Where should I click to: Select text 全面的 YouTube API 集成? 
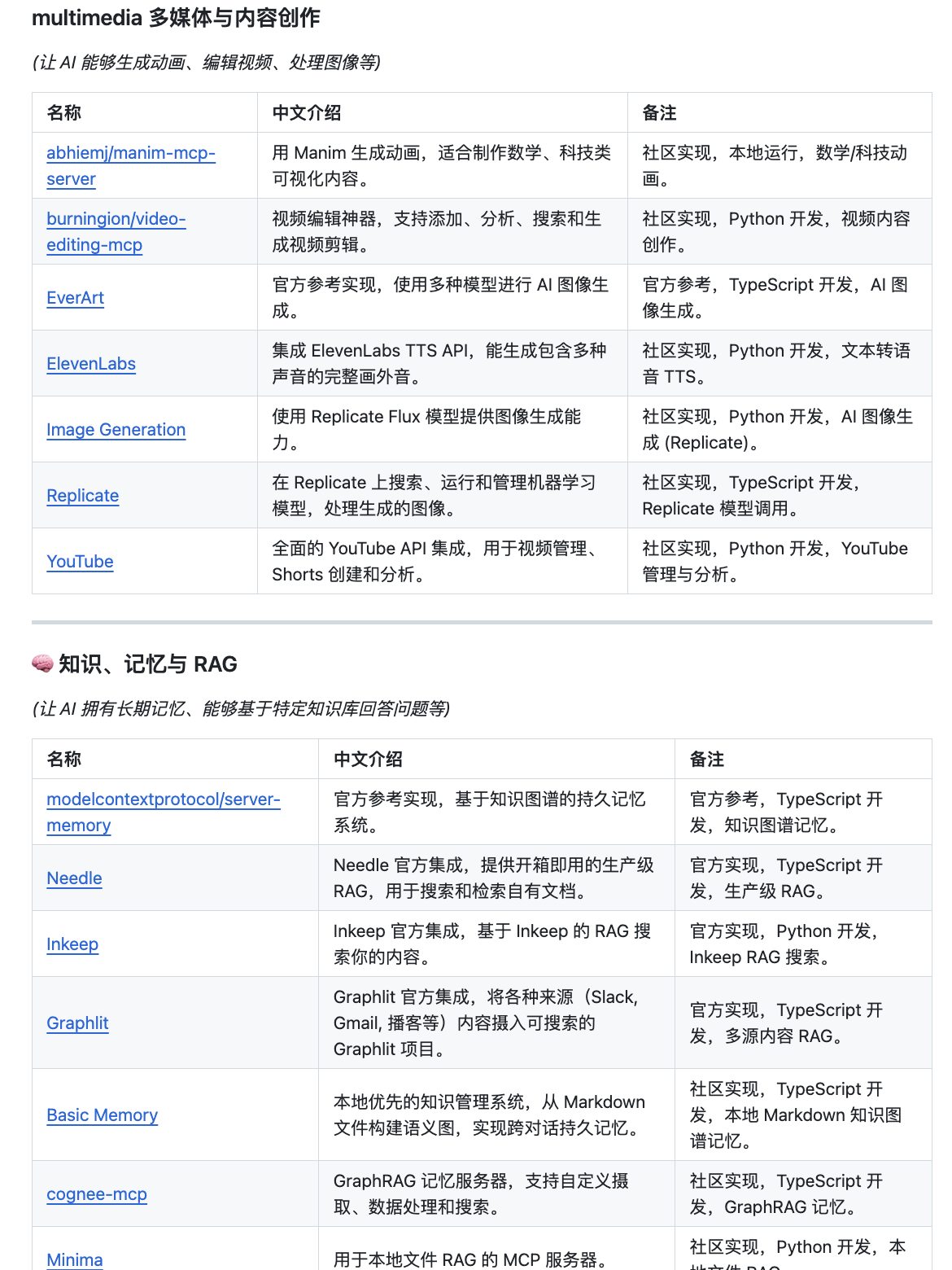pyautogui.click(x=439, y=562)
